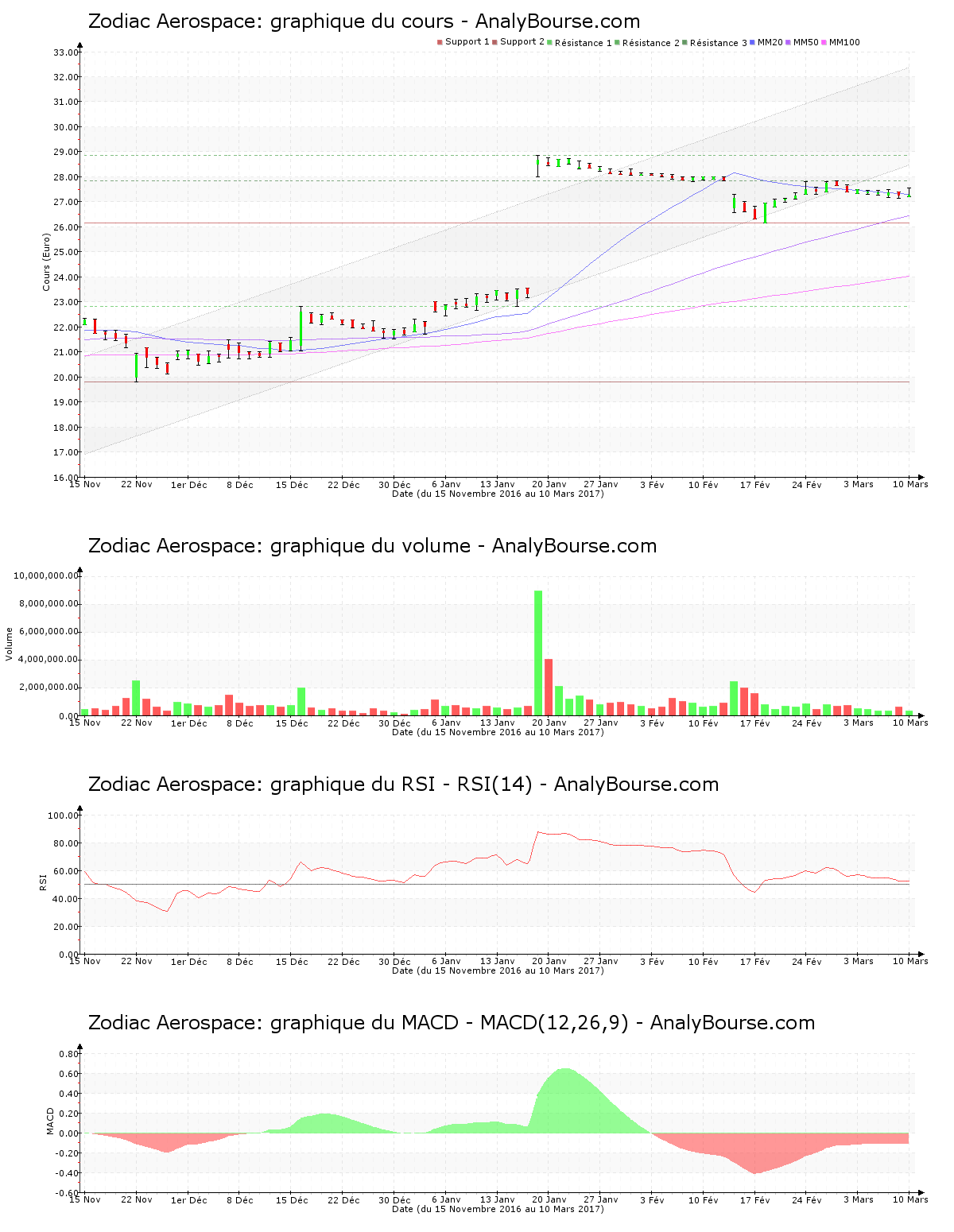Click the -0.60 value on MACD axis

(x=67, y=1193)
